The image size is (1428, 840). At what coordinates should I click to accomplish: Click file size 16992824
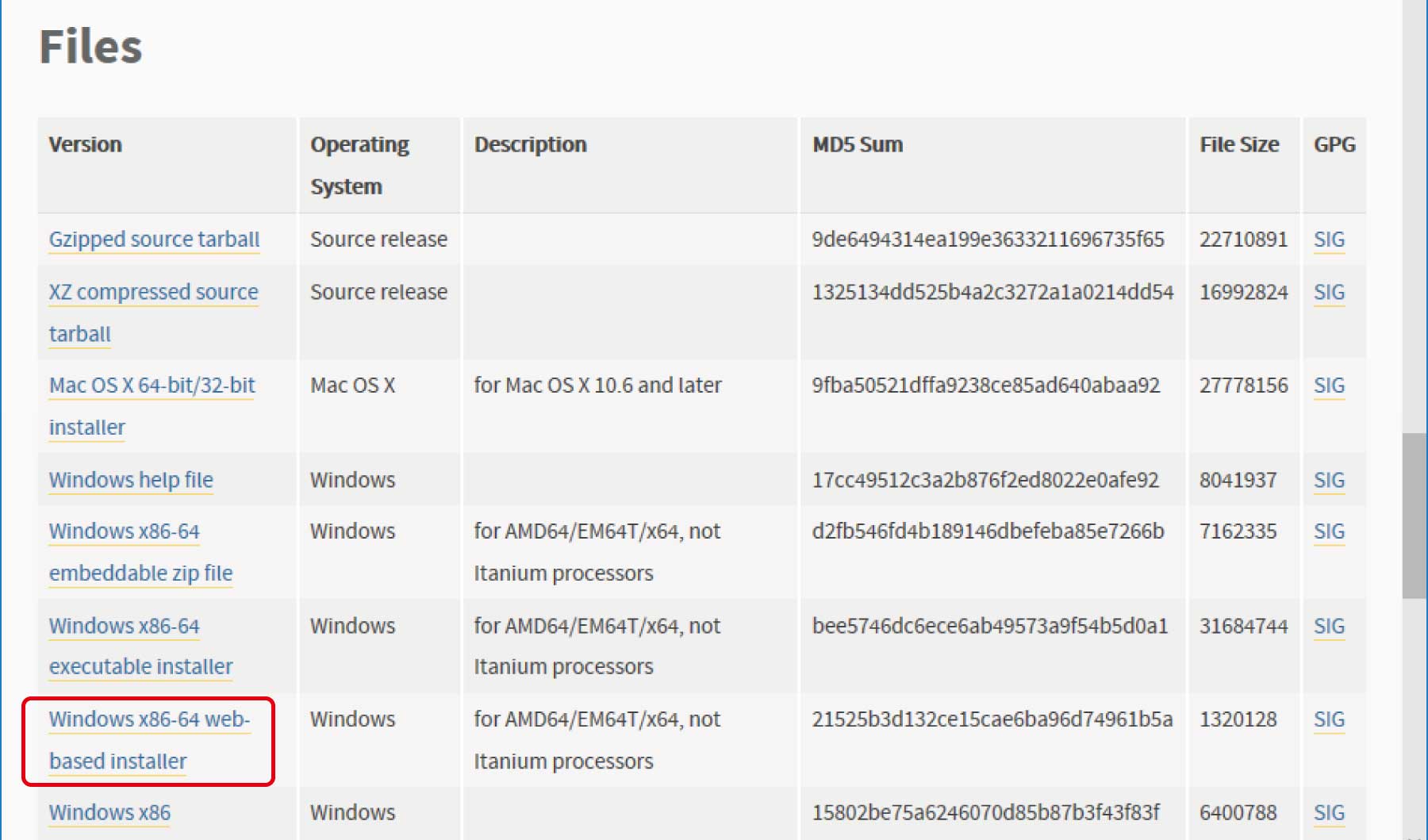click(1243, 293)
